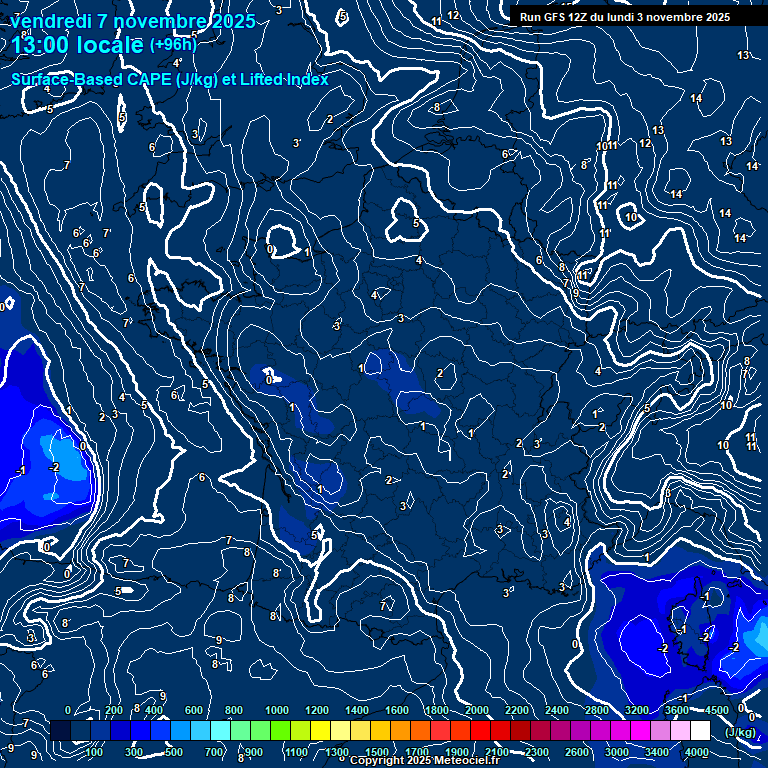Click 'Surface-Based CAPE (J/kg) et Lifted Index' title

pyautogui.click(x=169, y=79)
